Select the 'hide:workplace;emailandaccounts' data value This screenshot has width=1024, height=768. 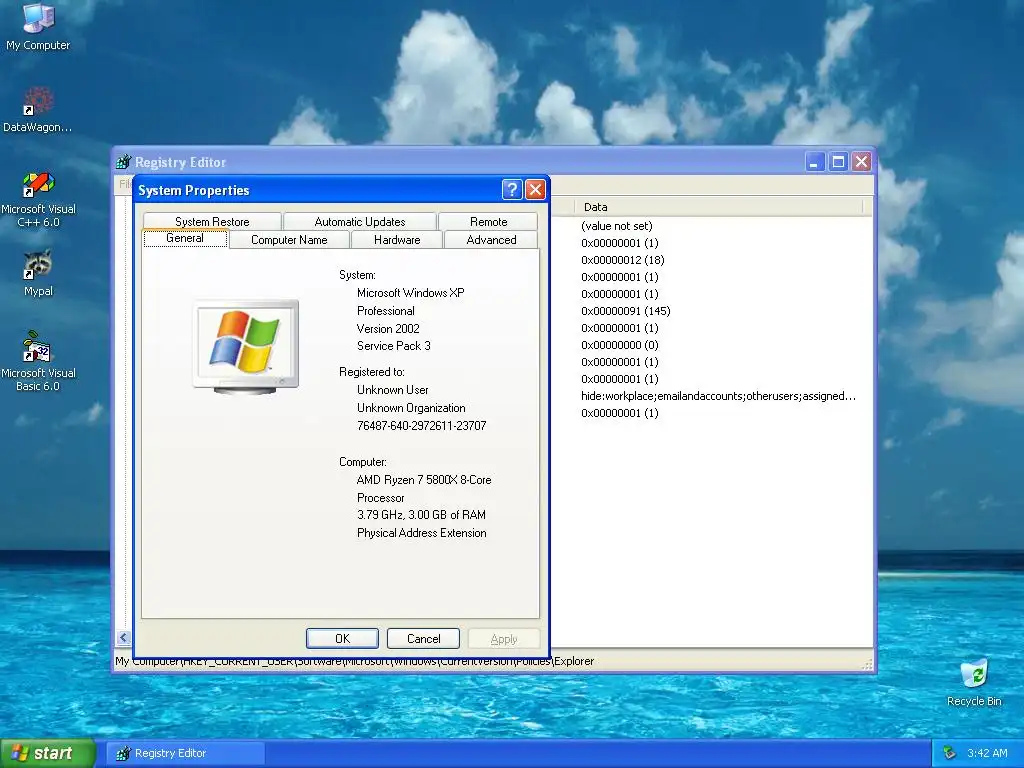pyautogui.click(x=718, y=396)
